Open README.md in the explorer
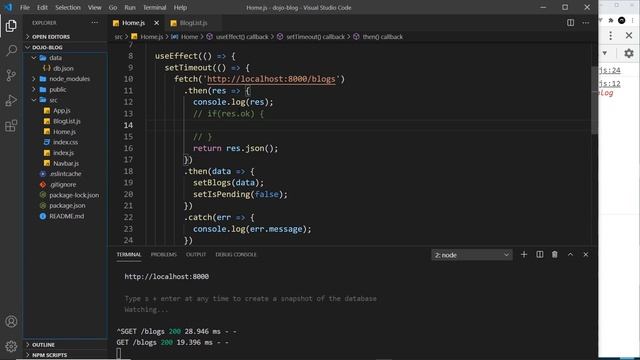 [x=67, y=216]
